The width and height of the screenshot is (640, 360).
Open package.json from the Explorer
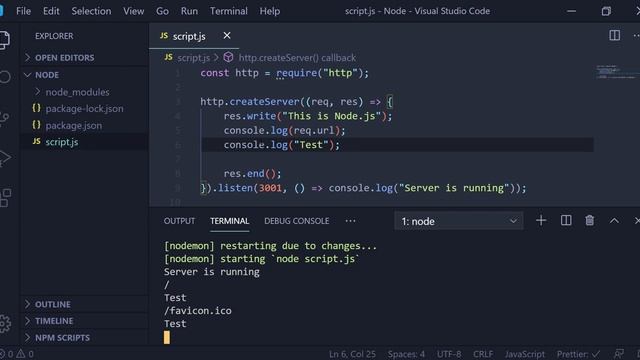click(73, 125)
